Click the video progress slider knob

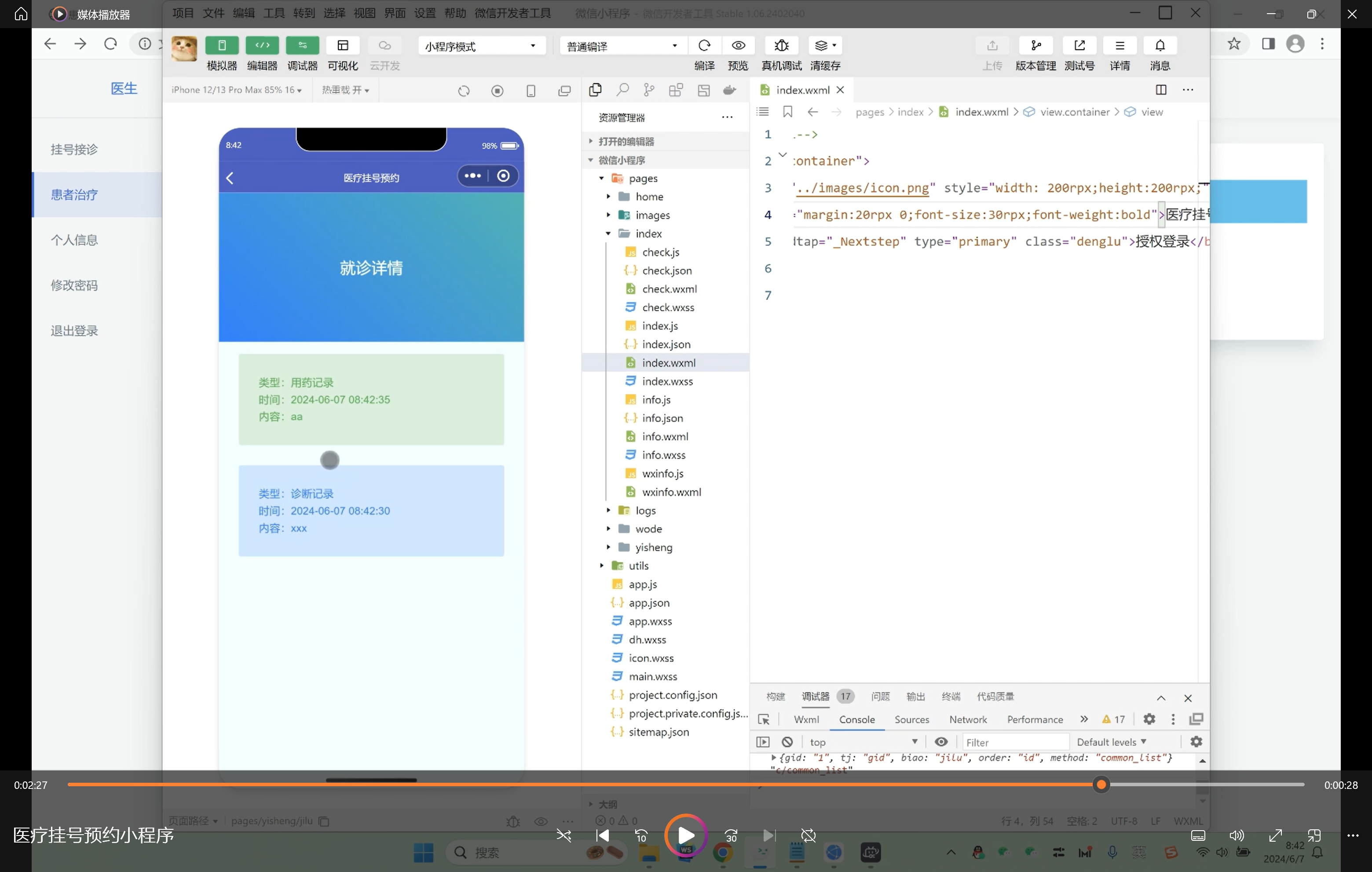click(1101, 785)
